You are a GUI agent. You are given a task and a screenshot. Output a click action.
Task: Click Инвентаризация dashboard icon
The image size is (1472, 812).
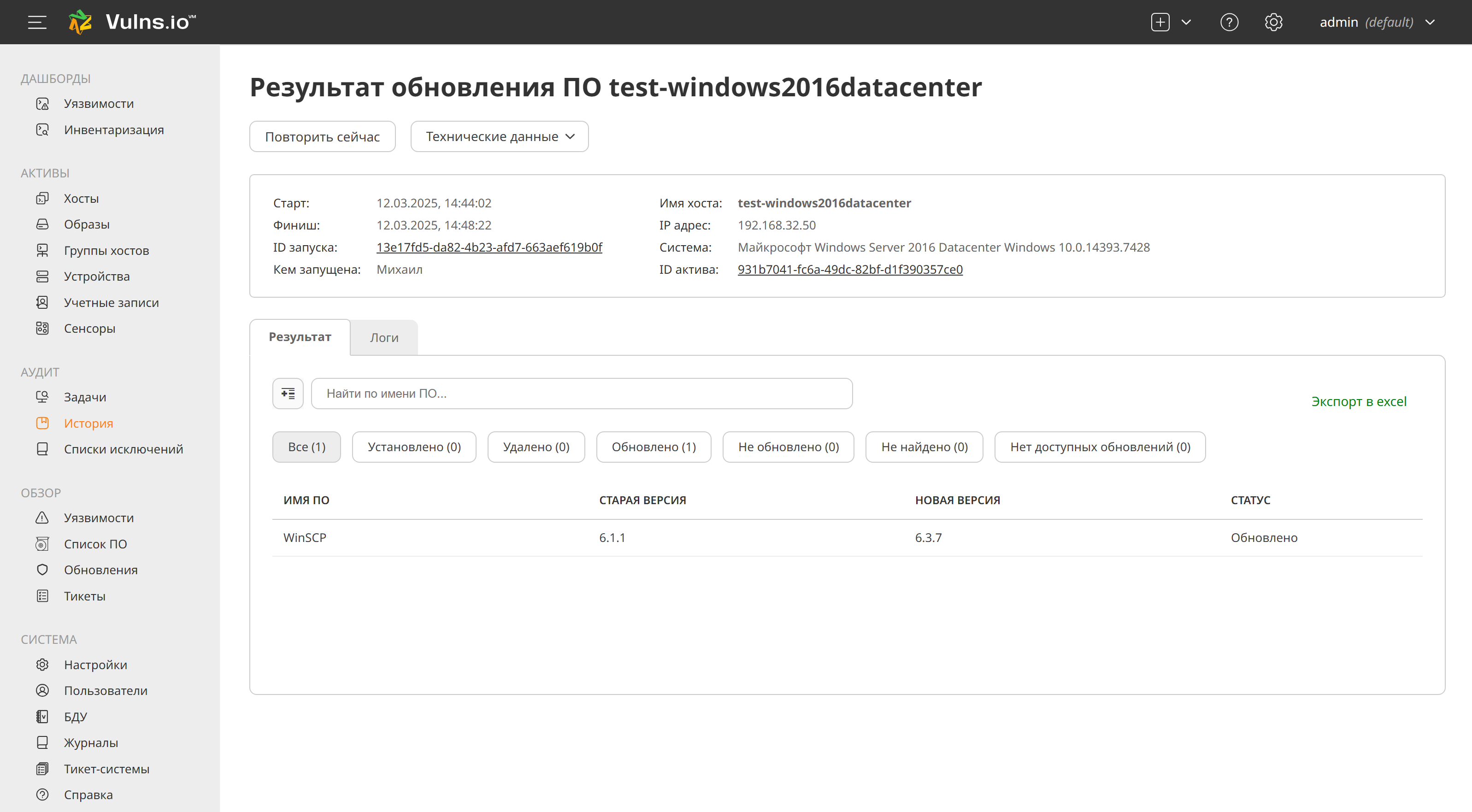click(x=42, y=129)
